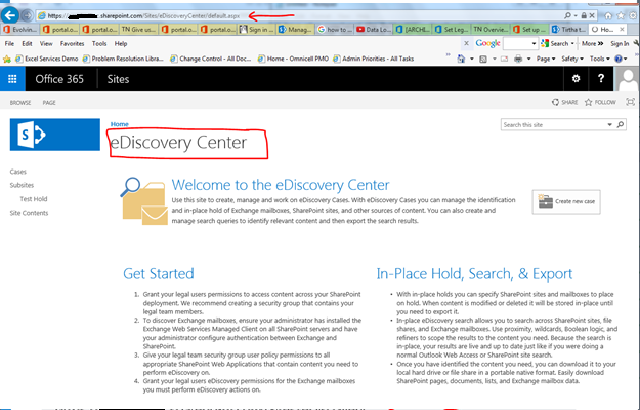
Task: Switch to the Set Leg... browser tab
Action: tap(451, 29)
